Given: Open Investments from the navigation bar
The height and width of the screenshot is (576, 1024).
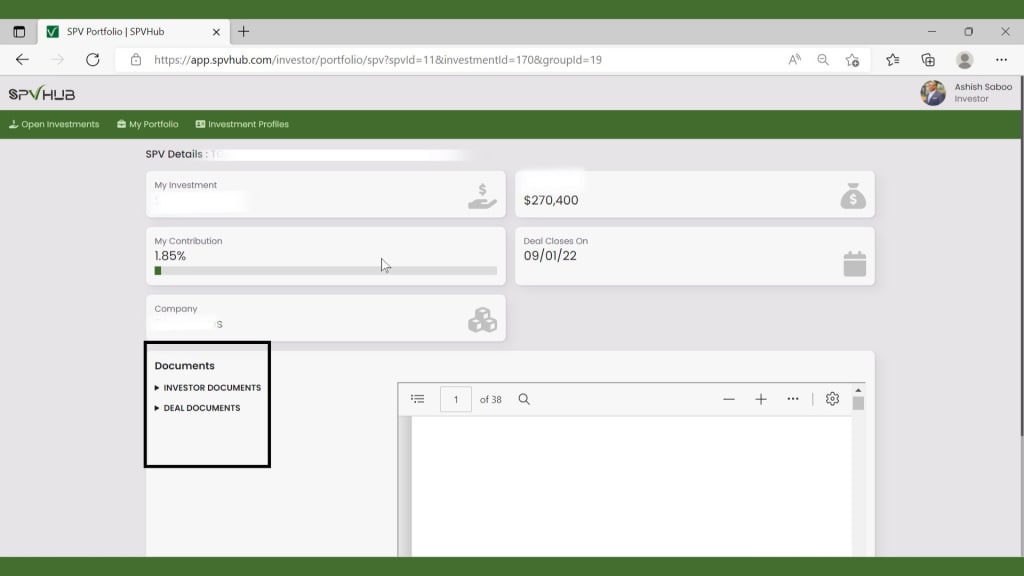Looking at the screenshot, I should [x=54, y=124].
